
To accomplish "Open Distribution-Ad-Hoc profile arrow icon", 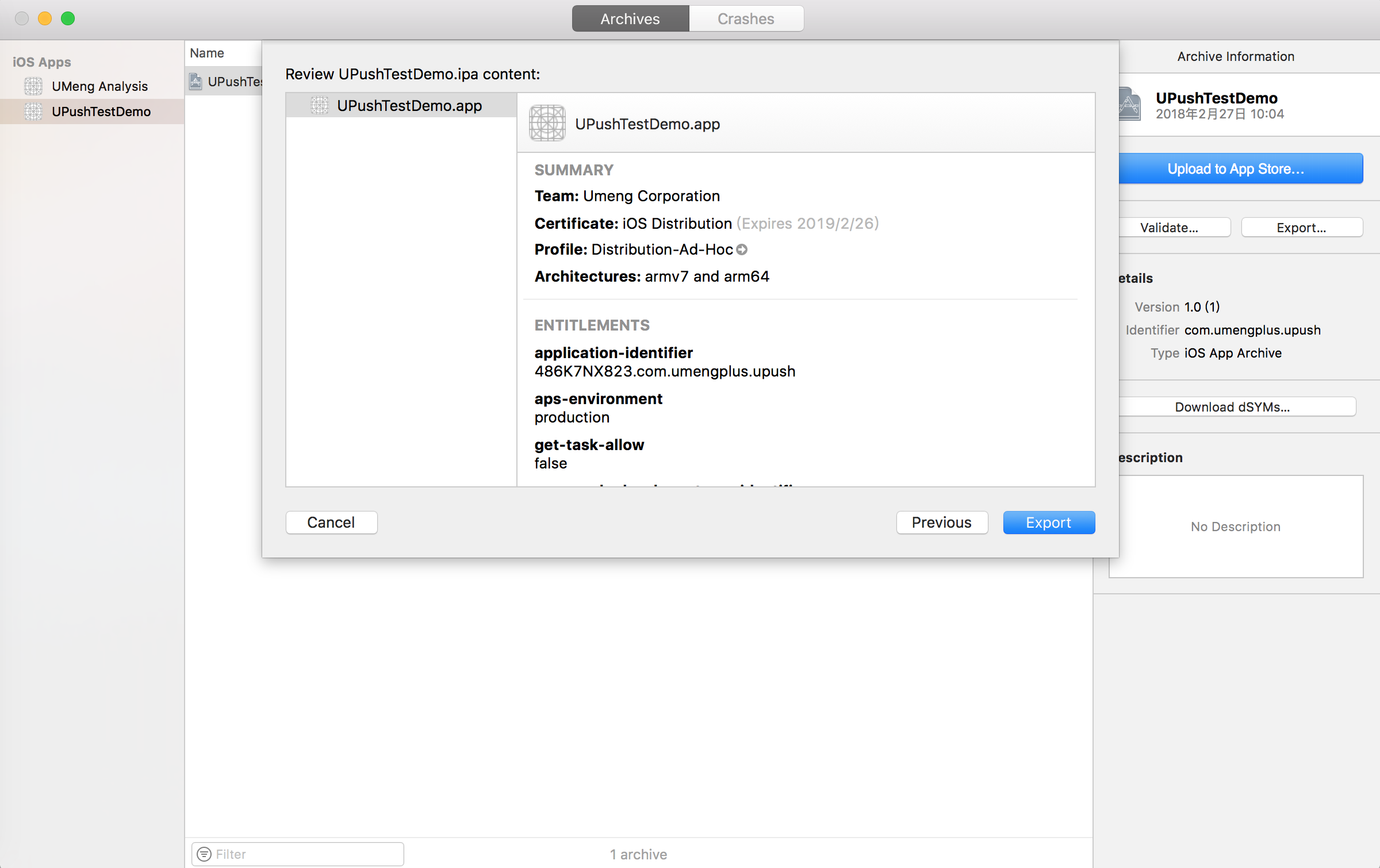I will point(742,249).
